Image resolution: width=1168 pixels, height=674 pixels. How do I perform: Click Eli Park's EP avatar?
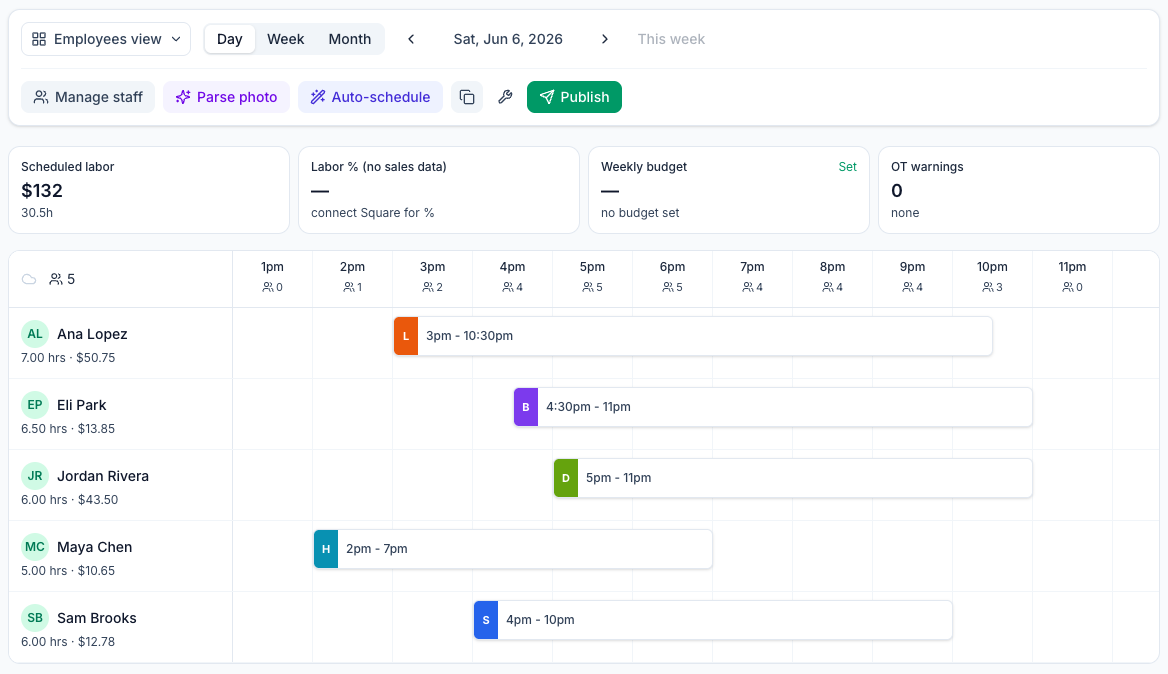click(x=35, y=405)
